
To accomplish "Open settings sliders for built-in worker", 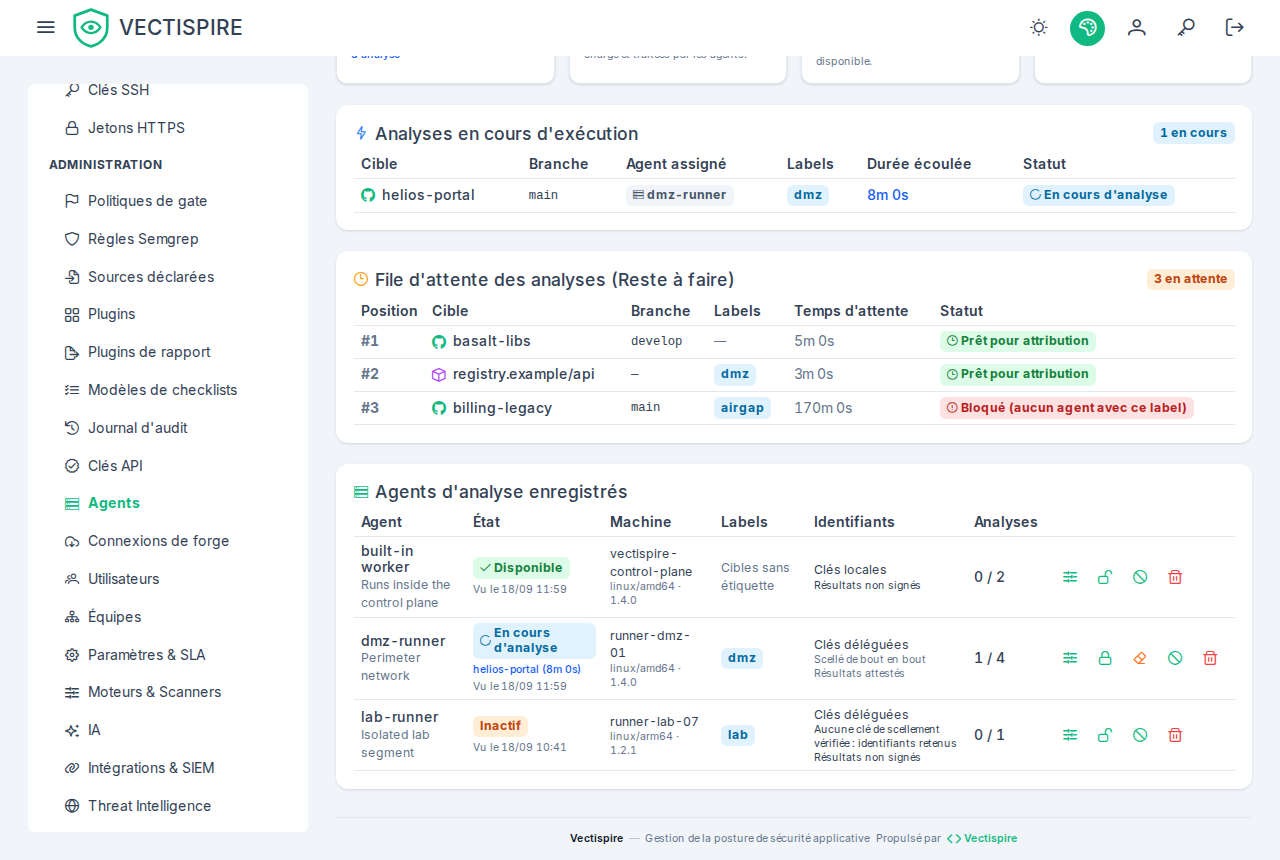I will (1070, 577).
